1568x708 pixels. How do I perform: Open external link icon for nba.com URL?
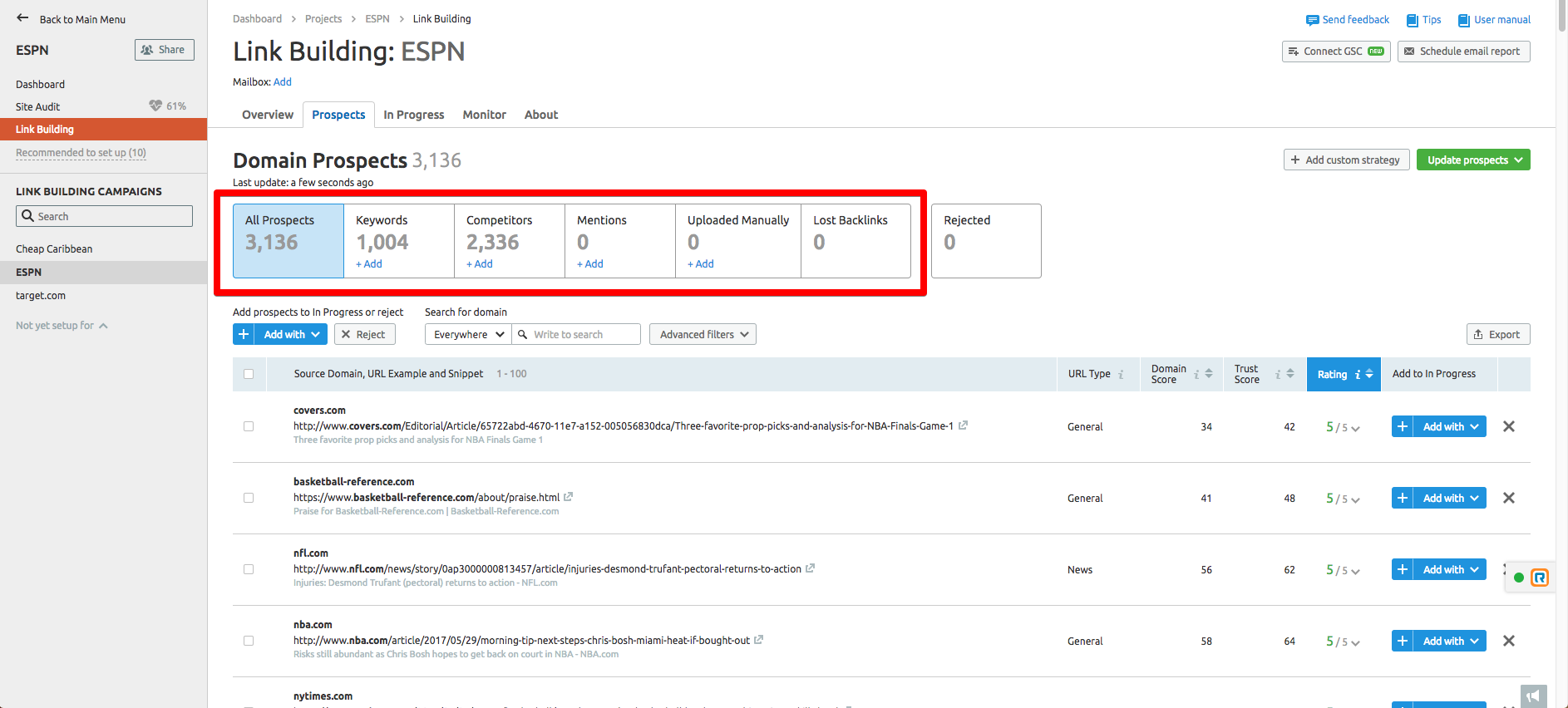coord(759,640)
